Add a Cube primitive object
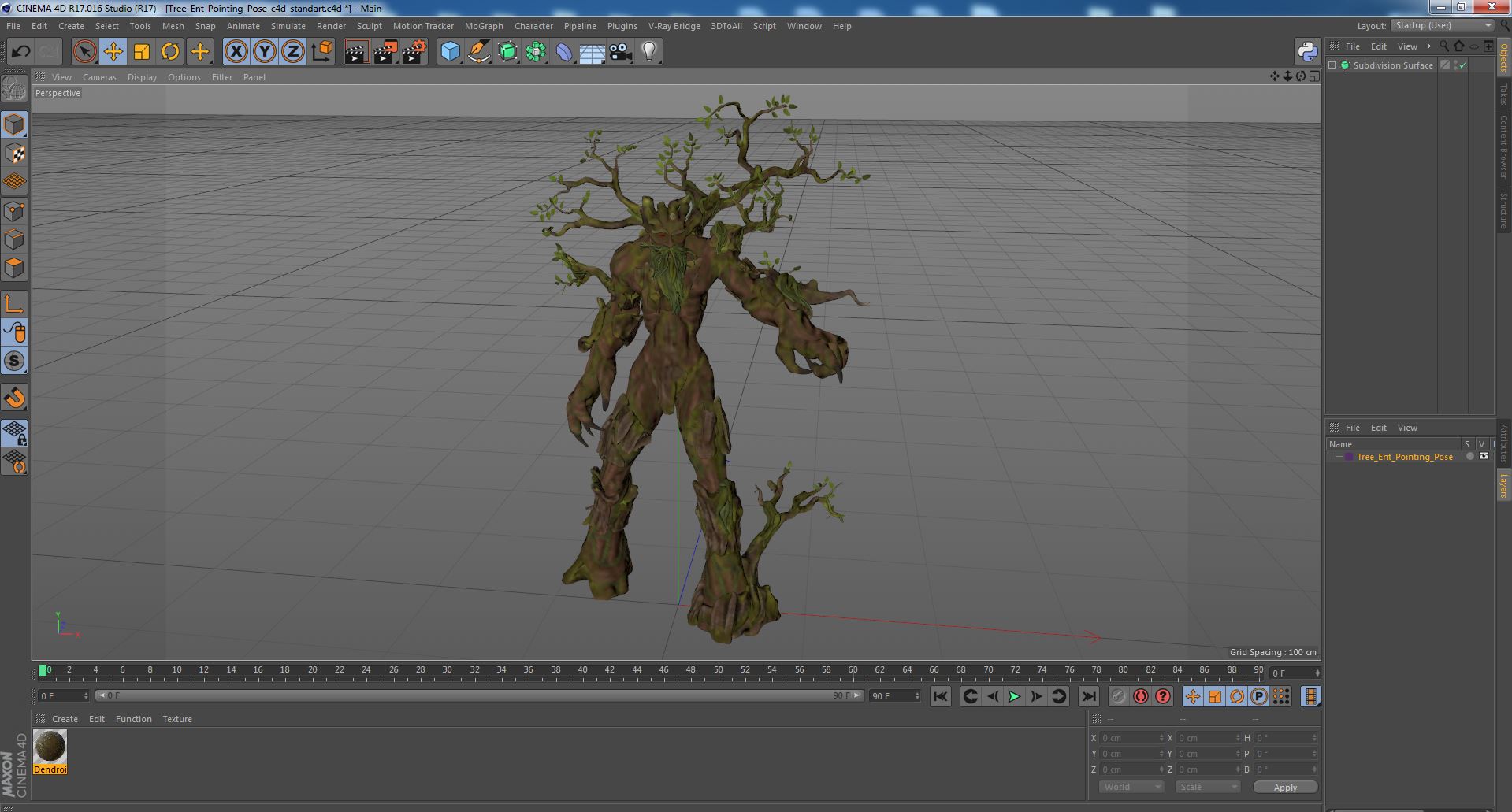1512x812 pixels. [x=450, y=52]
